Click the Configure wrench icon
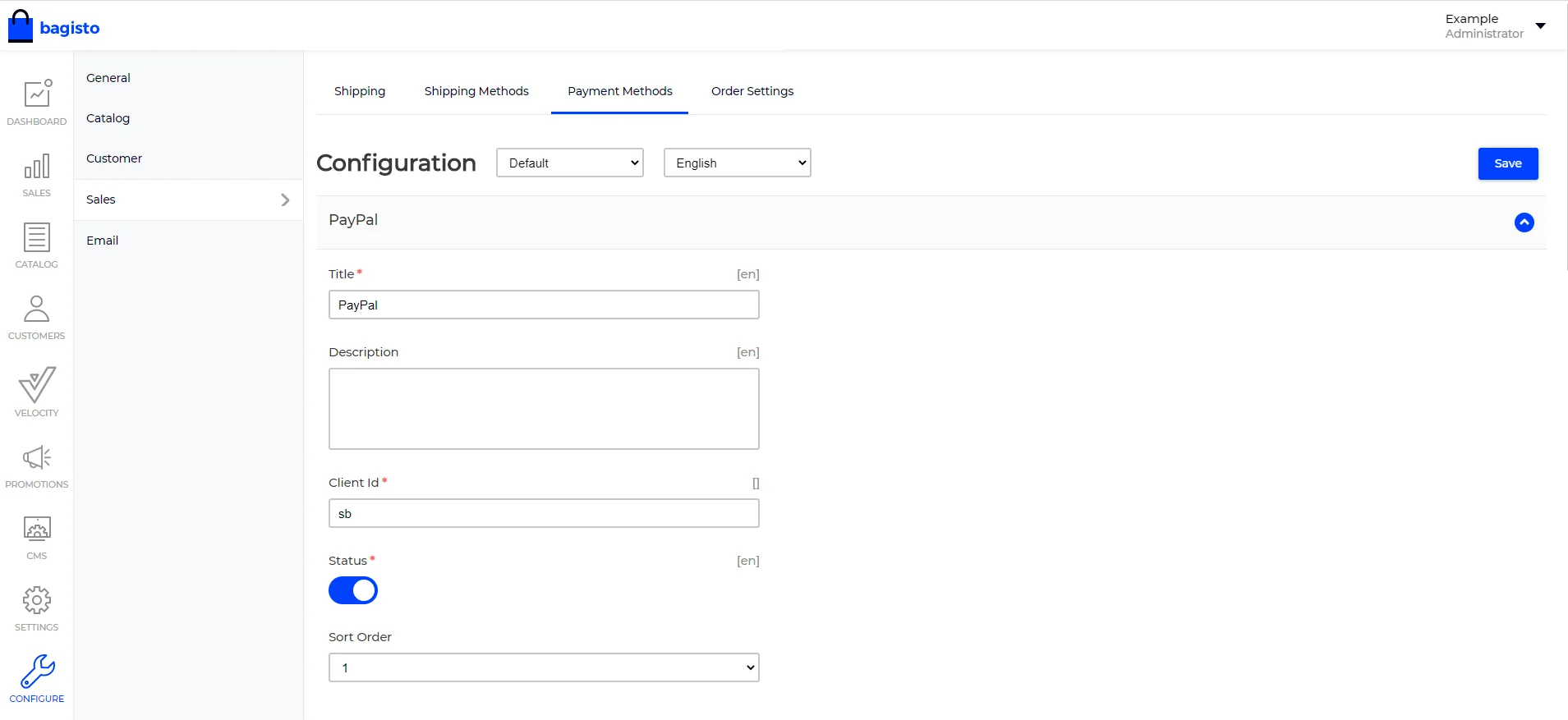 tap(37, 672)
